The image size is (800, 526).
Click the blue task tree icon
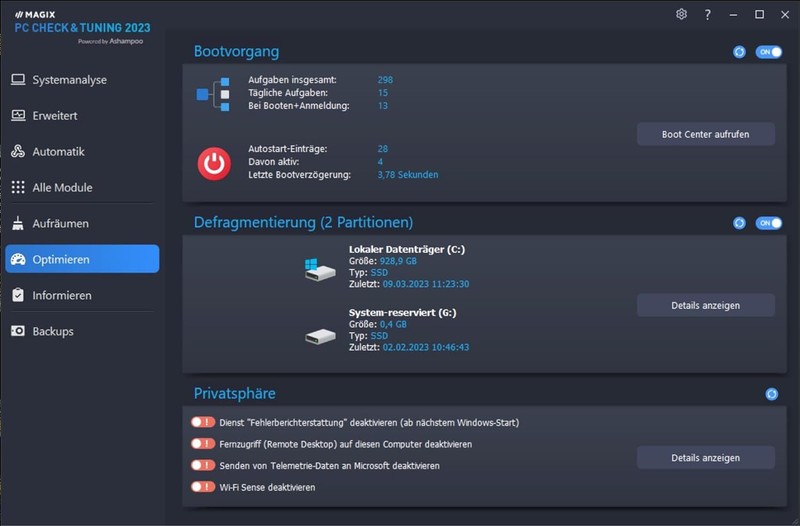[213, 94]
